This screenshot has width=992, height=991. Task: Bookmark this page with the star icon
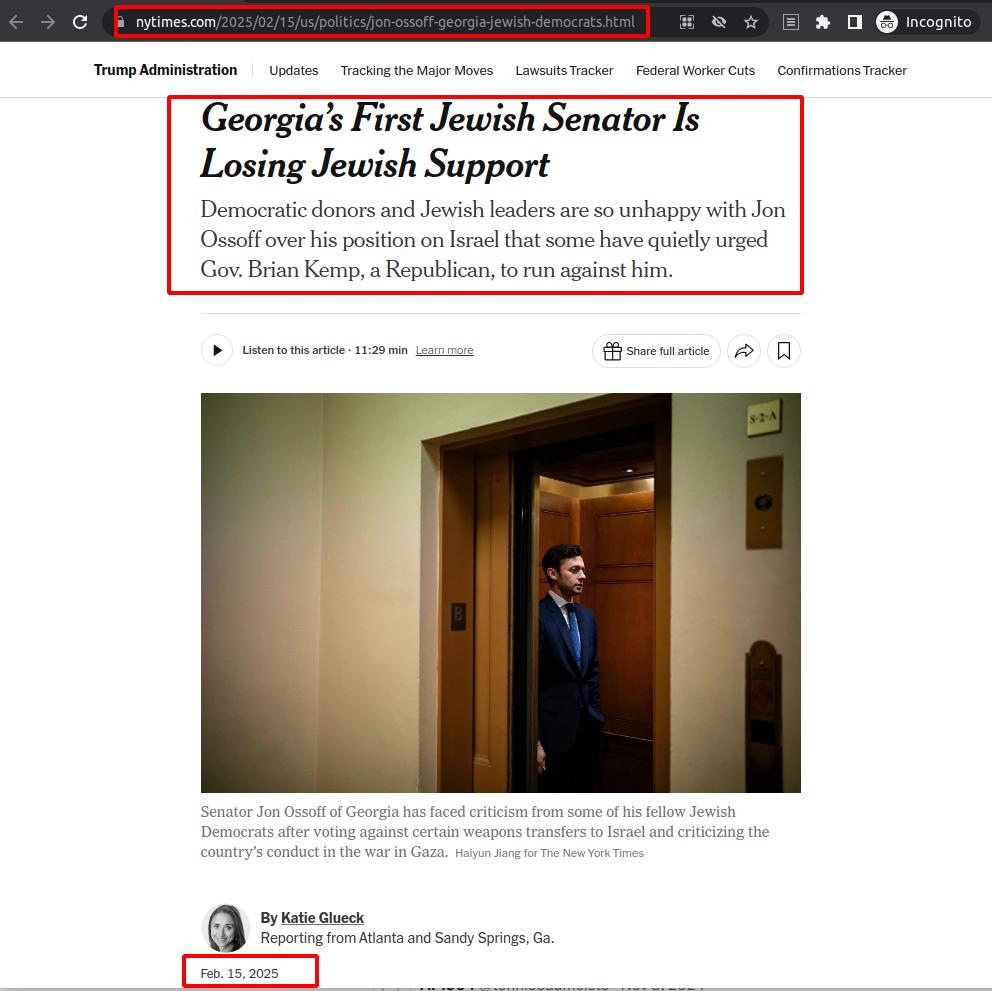click(x=751, y=22)
